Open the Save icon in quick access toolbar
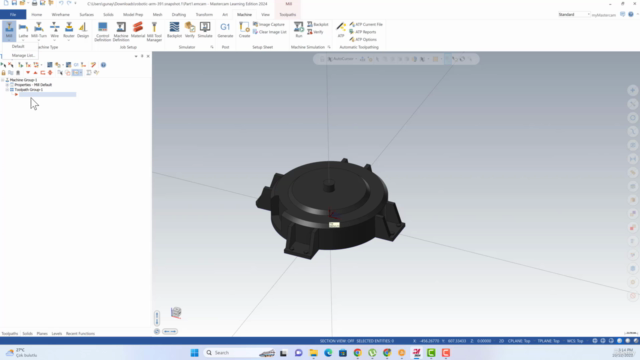The height and width of the screenshot is (360, 640). point(14,3)
